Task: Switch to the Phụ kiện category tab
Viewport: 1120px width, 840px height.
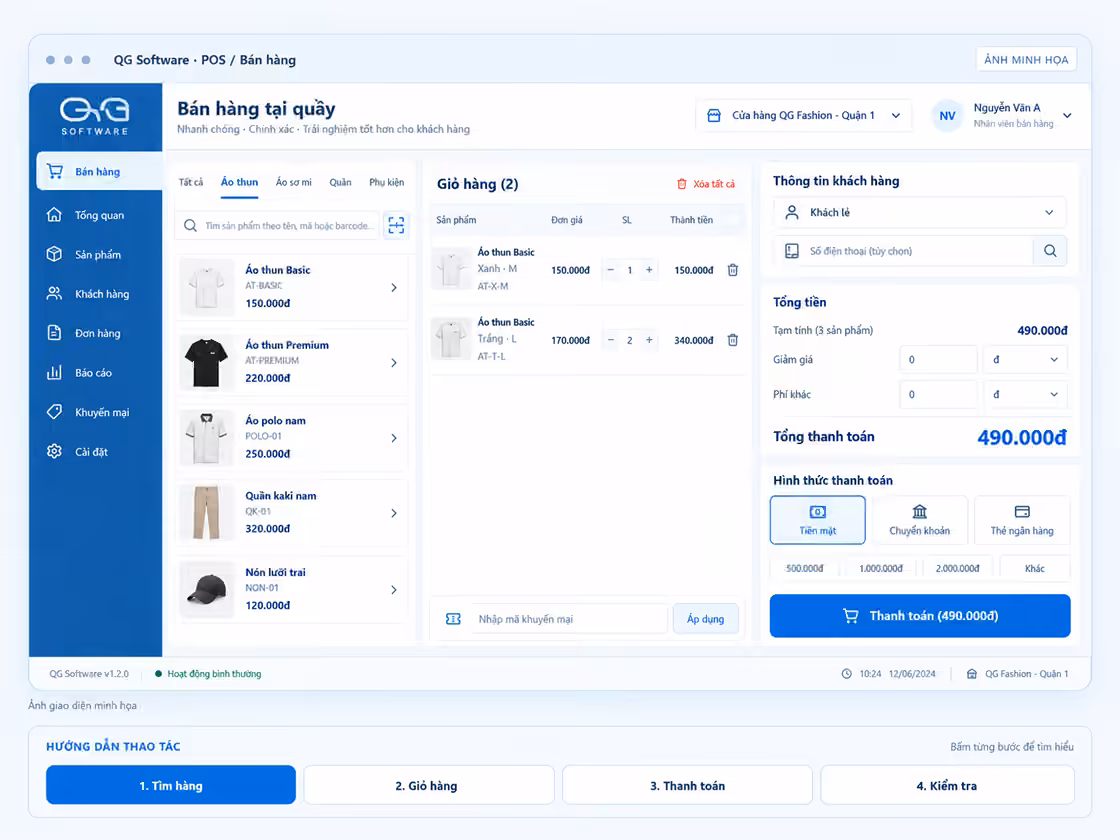Action: pyautogui.click(x=386, y=182)
